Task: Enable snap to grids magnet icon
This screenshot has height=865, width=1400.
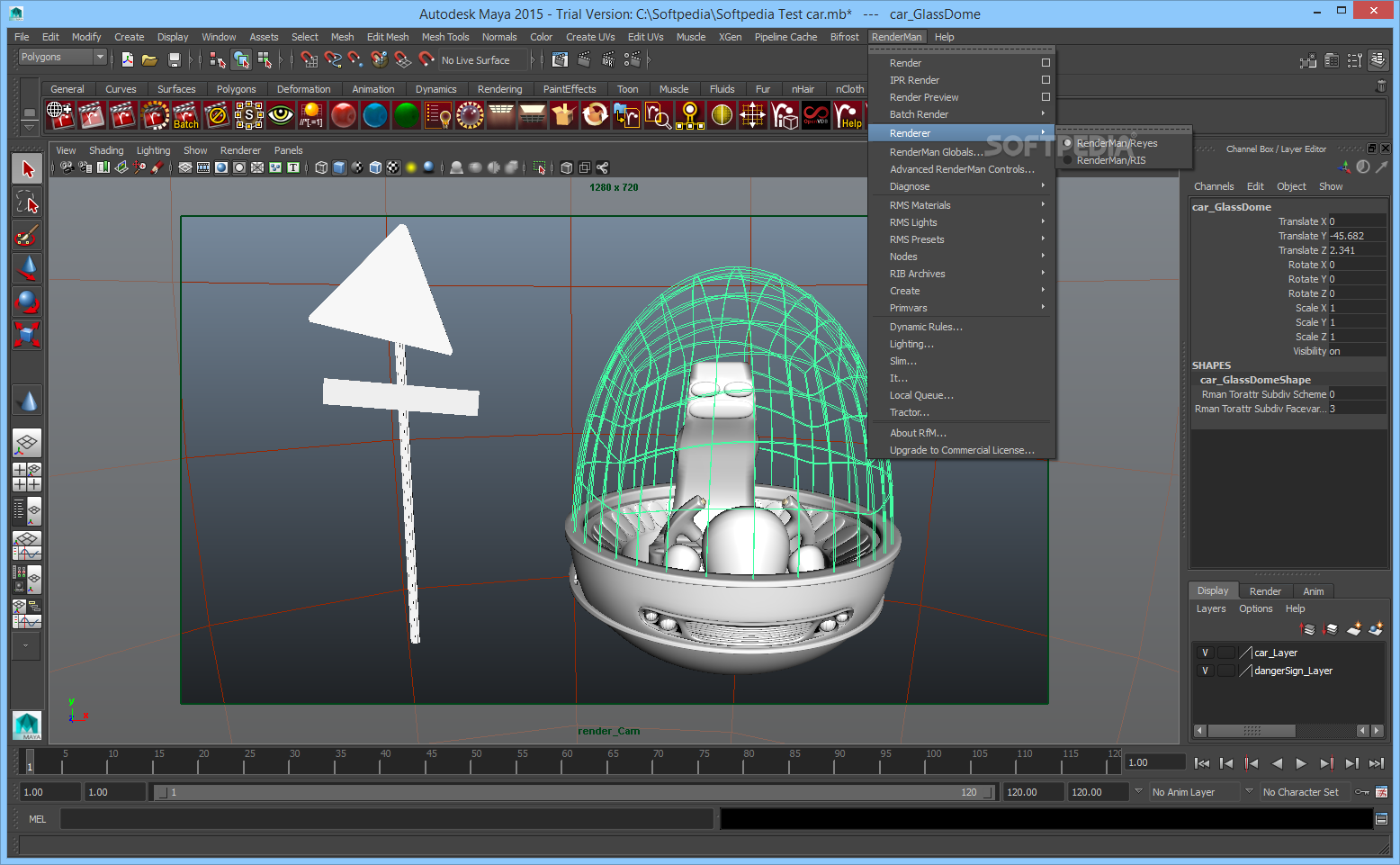Action: tap(310, 59)
